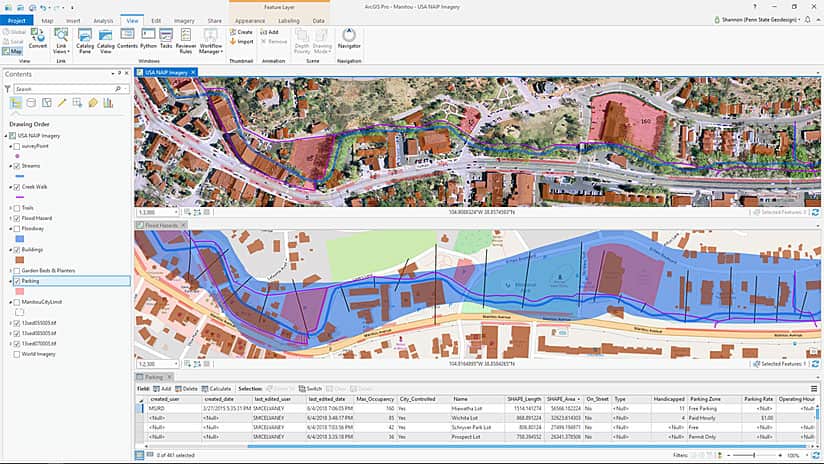Select List By Selection icon
The image size is (824, 464).
(x=46, y=103)
